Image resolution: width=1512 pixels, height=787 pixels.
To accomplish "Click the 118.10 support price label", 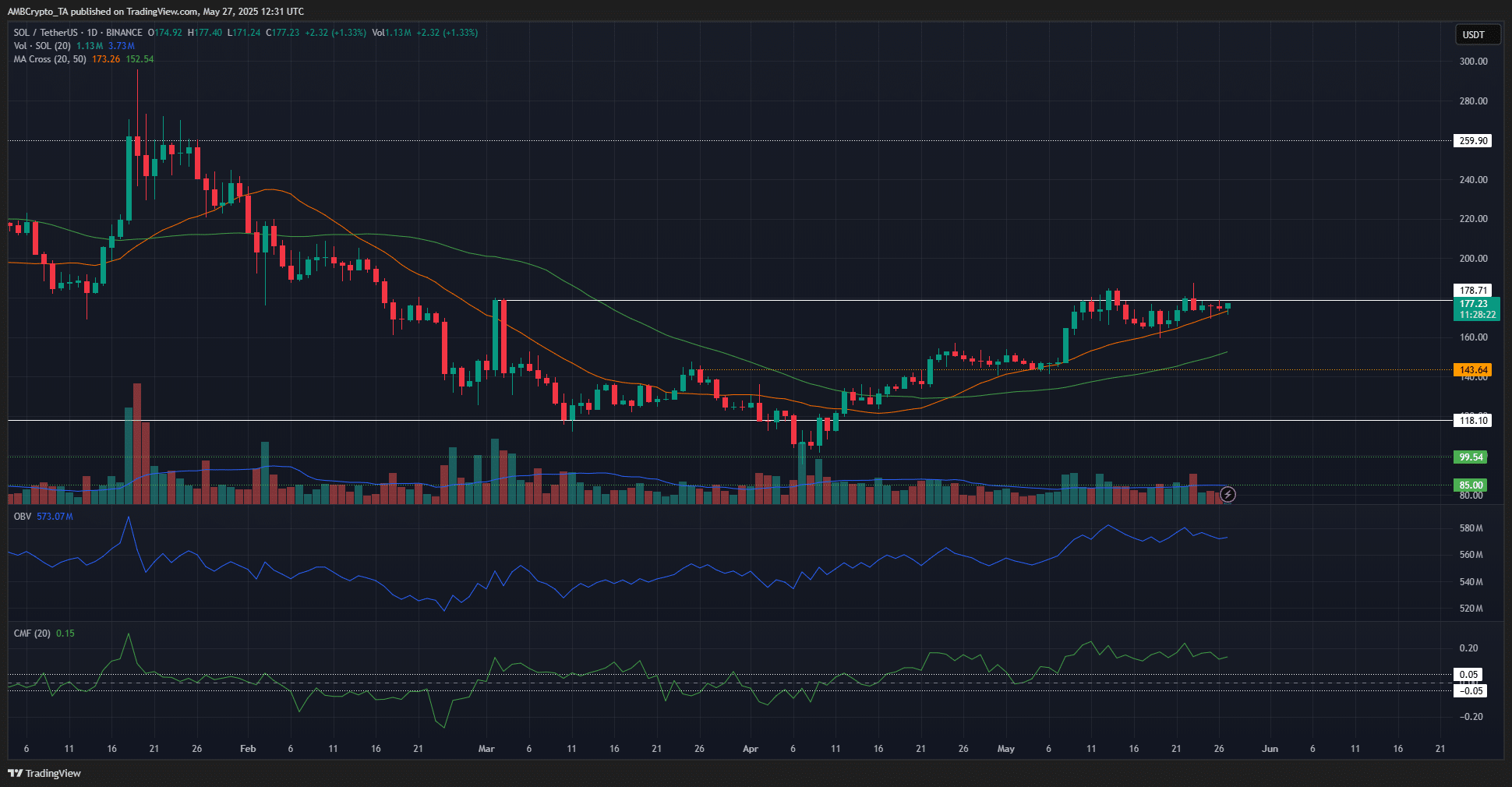I will (x=1471, y=421).
